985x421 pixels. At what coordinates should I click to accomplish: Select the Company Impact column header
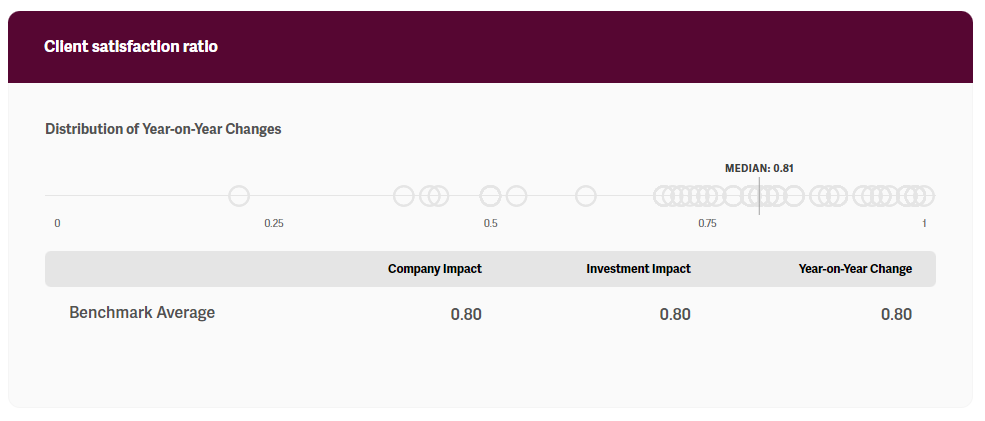point(435,269)
